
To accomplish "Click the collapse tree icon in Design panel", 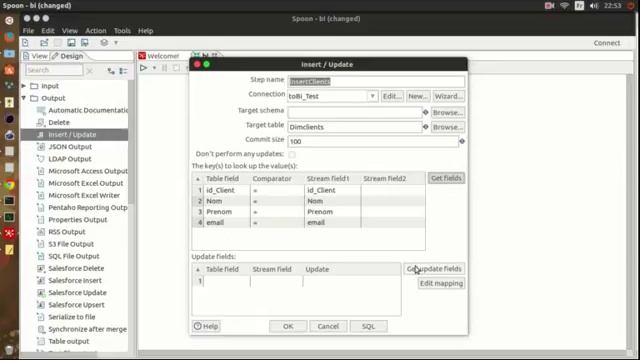I will [123, 71].
